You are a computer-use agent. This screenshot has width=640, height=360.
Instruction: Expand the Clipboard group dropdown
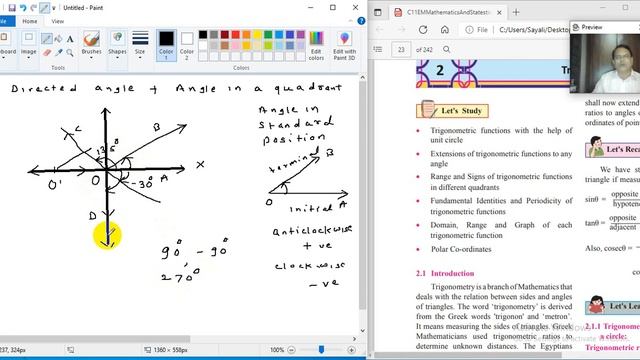click(x=3, y=58)
